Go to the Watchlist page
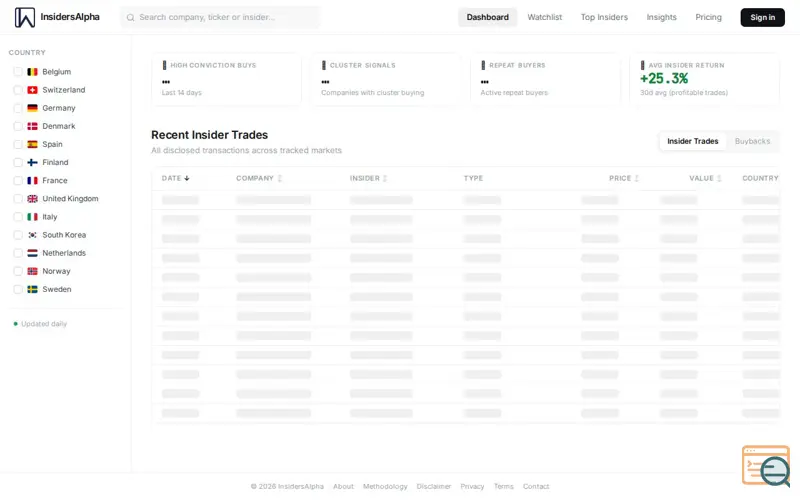The image size is (800, 500). pos(544,17)
